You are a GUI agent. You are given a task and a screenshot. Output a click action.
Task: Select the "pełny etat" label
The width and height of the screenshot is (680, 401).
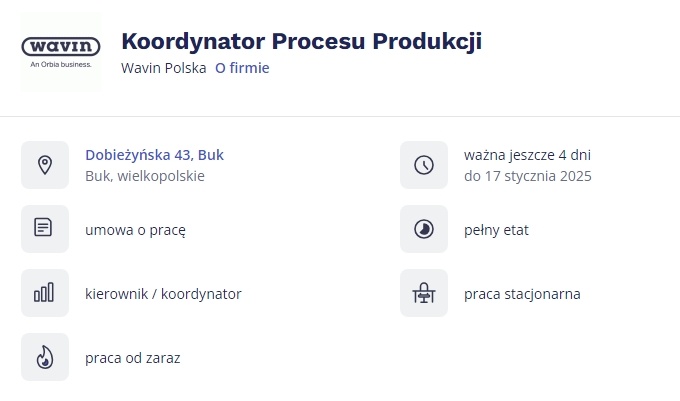[496, 229]
